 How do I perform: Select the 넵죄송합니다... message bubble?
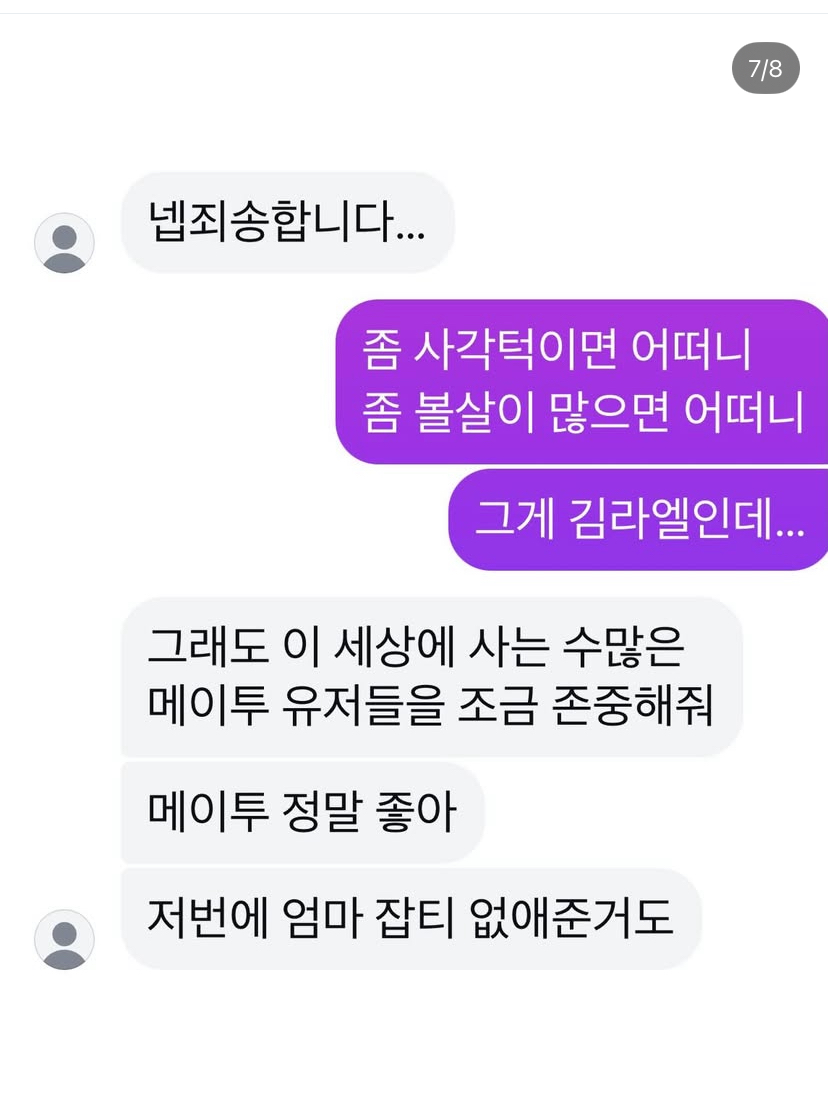287,222
